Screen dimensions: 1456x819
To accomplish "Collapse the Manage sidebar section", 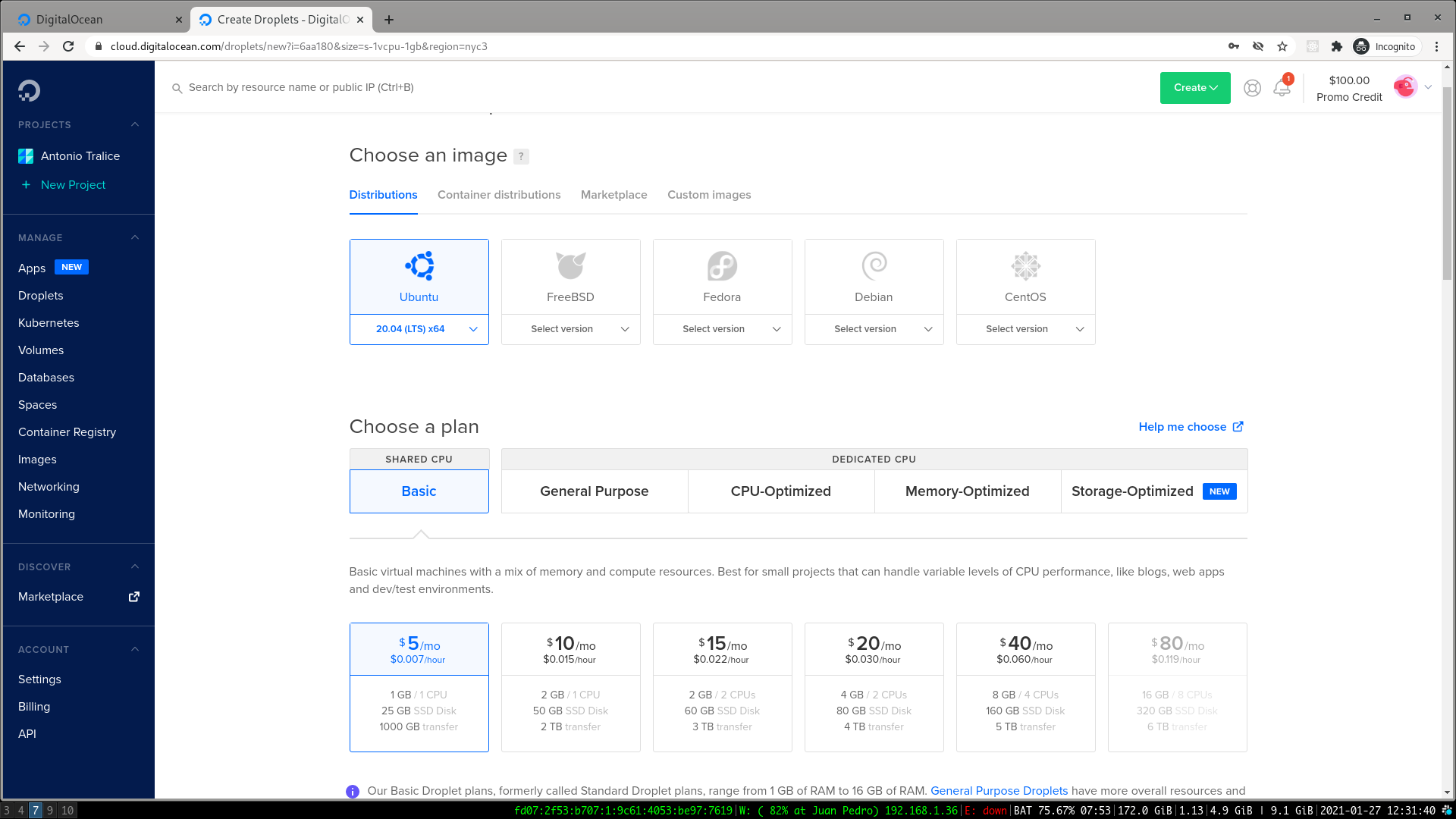I will pos(135,237).
